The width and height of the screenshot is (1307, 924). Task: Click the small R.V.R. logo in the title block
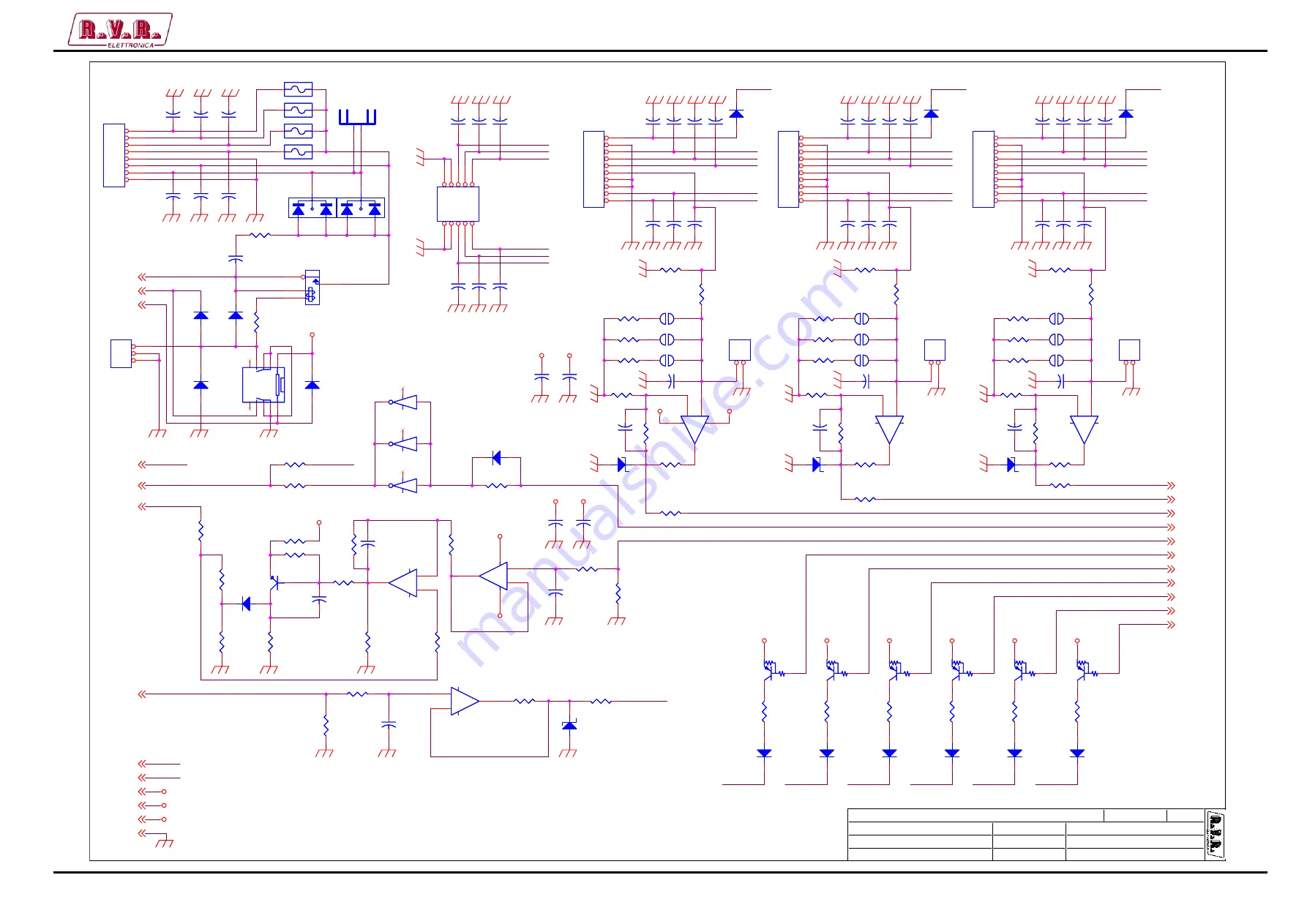[x=1215, y=834]
